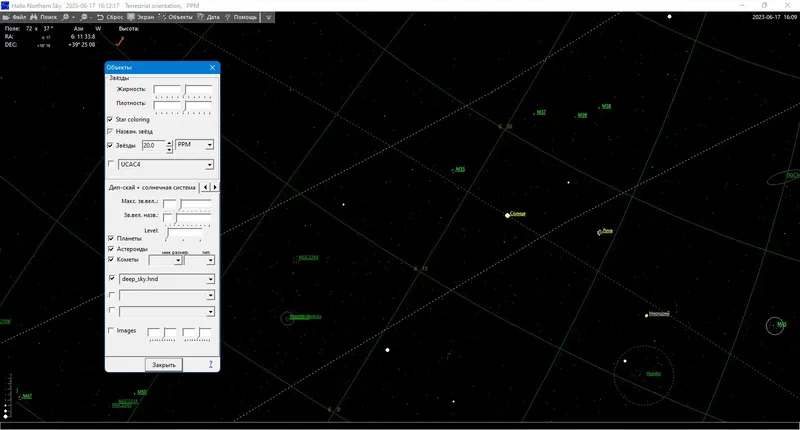Click the zoom in magnifier icon
Image resolution: width=800 pixels, height=430 pixels.
[66, 17]
